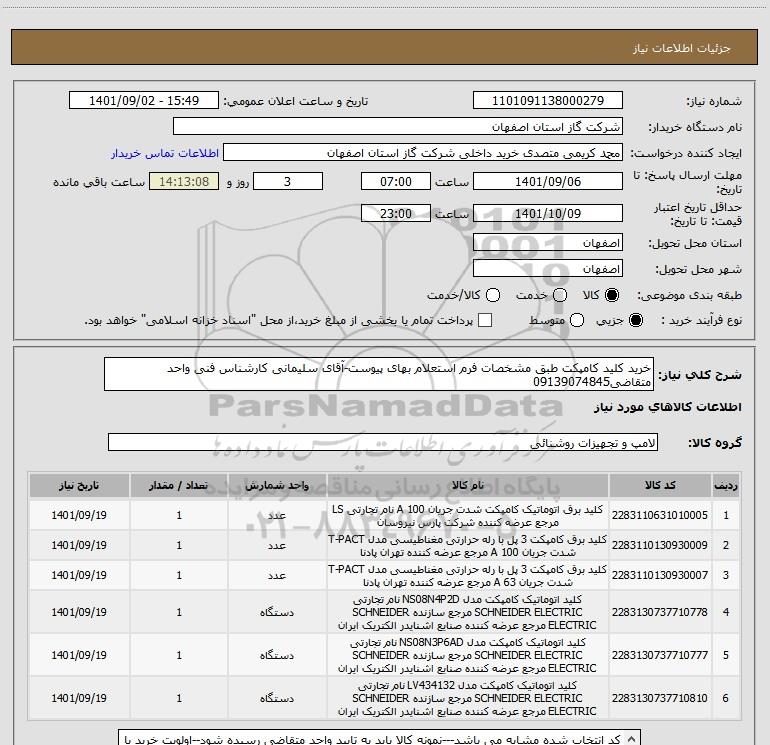Click the remaining days field showing 3
Screen dimensions: 770x745
pos(288,182)
